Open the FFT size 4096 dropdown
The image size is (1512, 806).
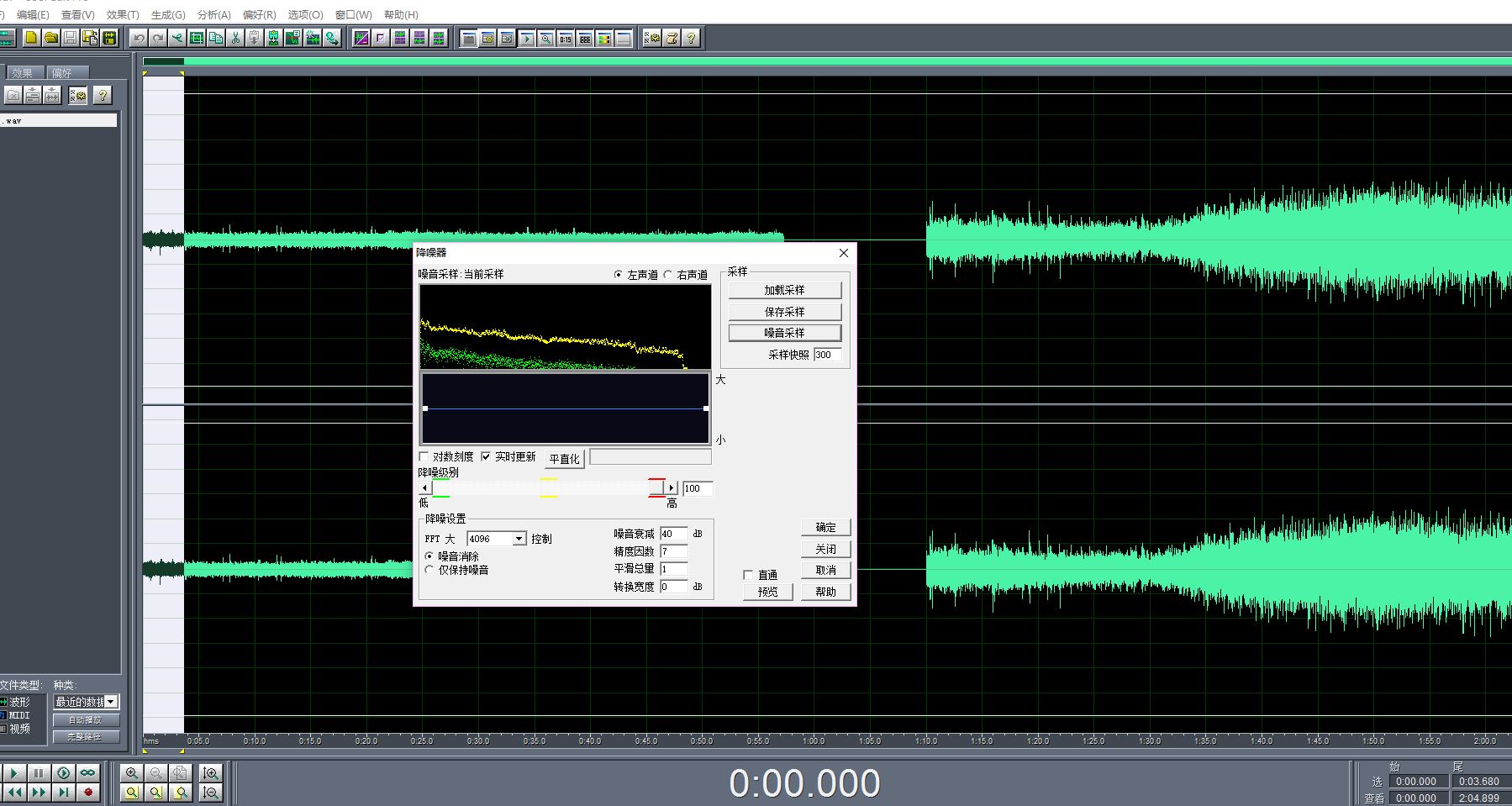click(x=519, y=539)
